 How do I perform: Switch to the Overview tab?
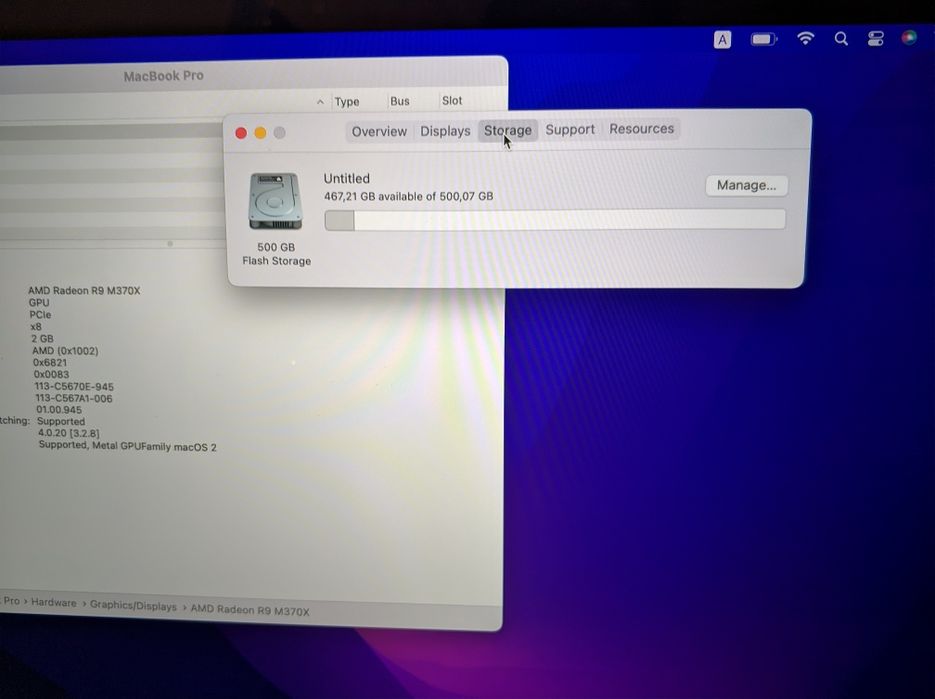[379, 131]
